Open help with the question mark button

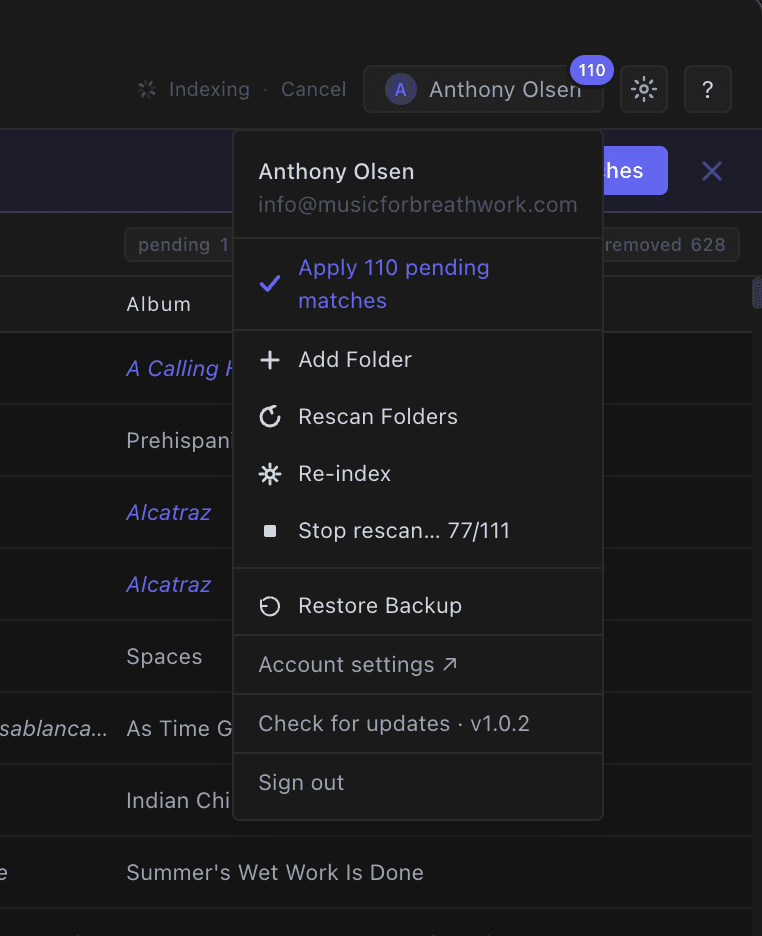[707, 90]
